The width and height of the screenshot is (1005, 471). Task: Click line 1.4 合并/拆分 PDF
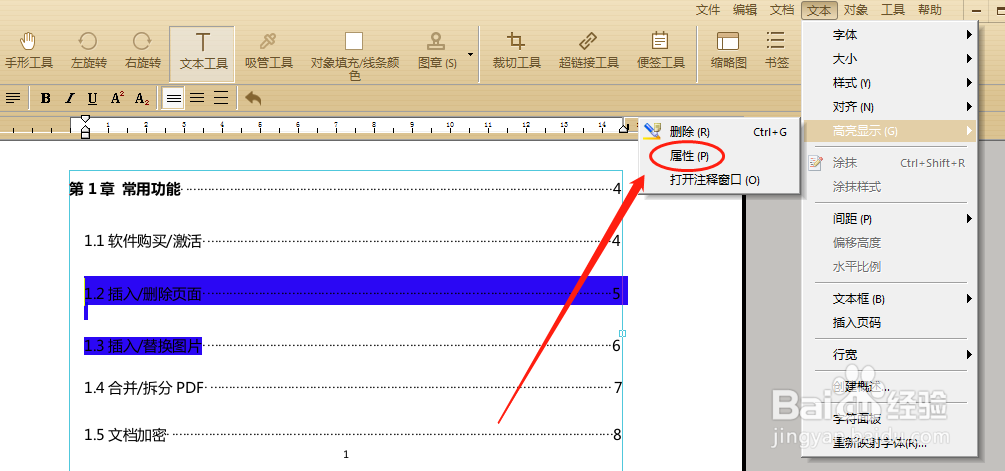[144, 388]
